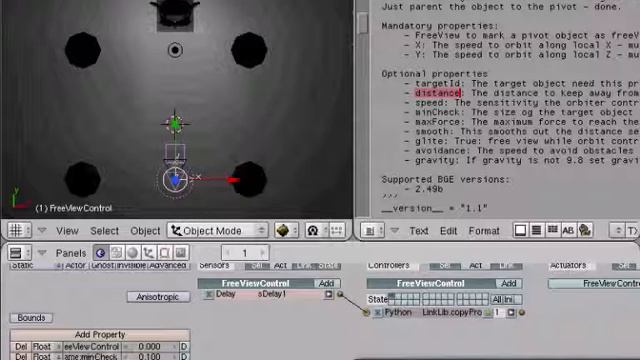Toggle the Invisible button
The height and width of the screenshot is (360, 640).
pos(131,266)
